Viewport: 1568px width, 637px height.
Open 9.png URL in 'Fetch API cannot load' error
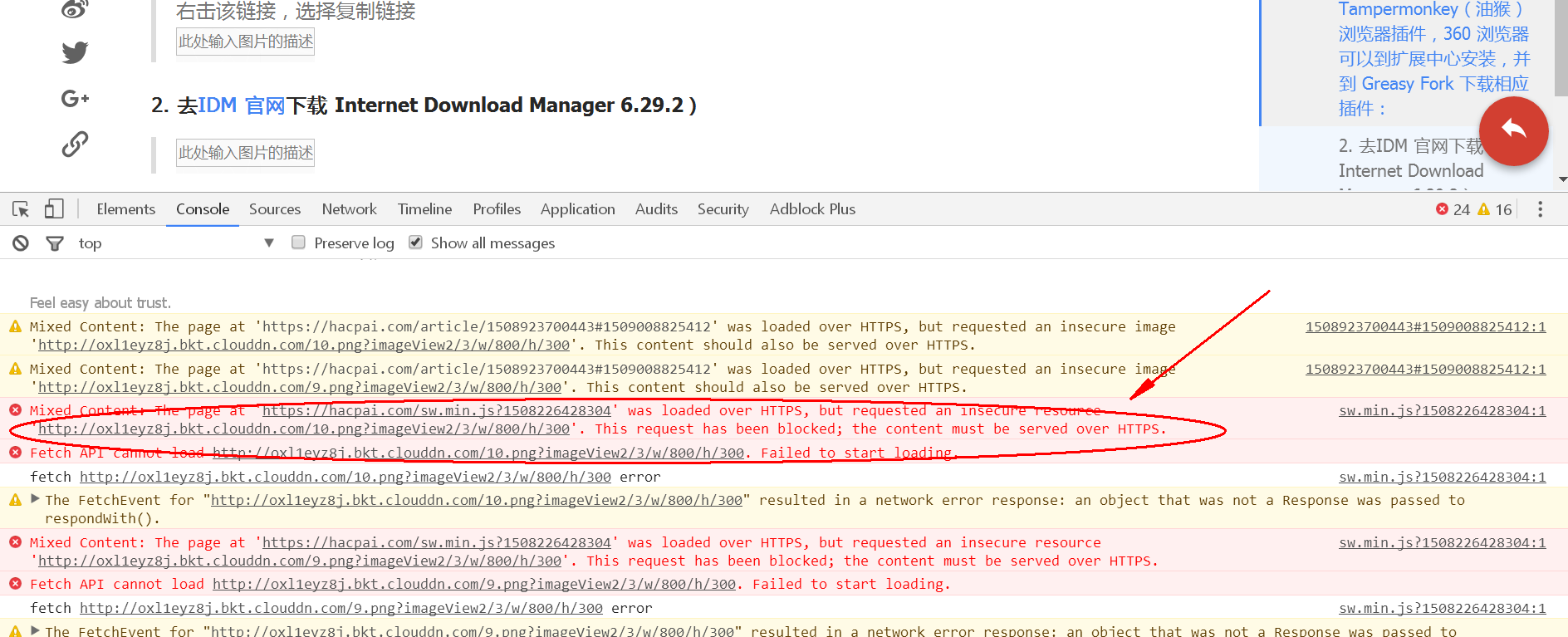tap(474, 585)
